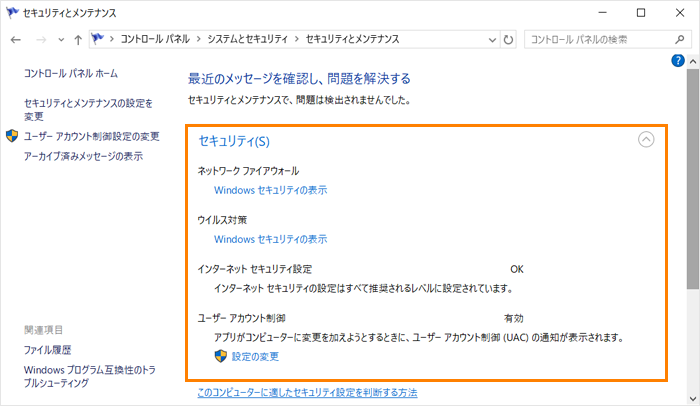The image size is (700, 406).
Task: Minimize the セキュリティとメンテナンス window
Action: (x=603, y=13)
